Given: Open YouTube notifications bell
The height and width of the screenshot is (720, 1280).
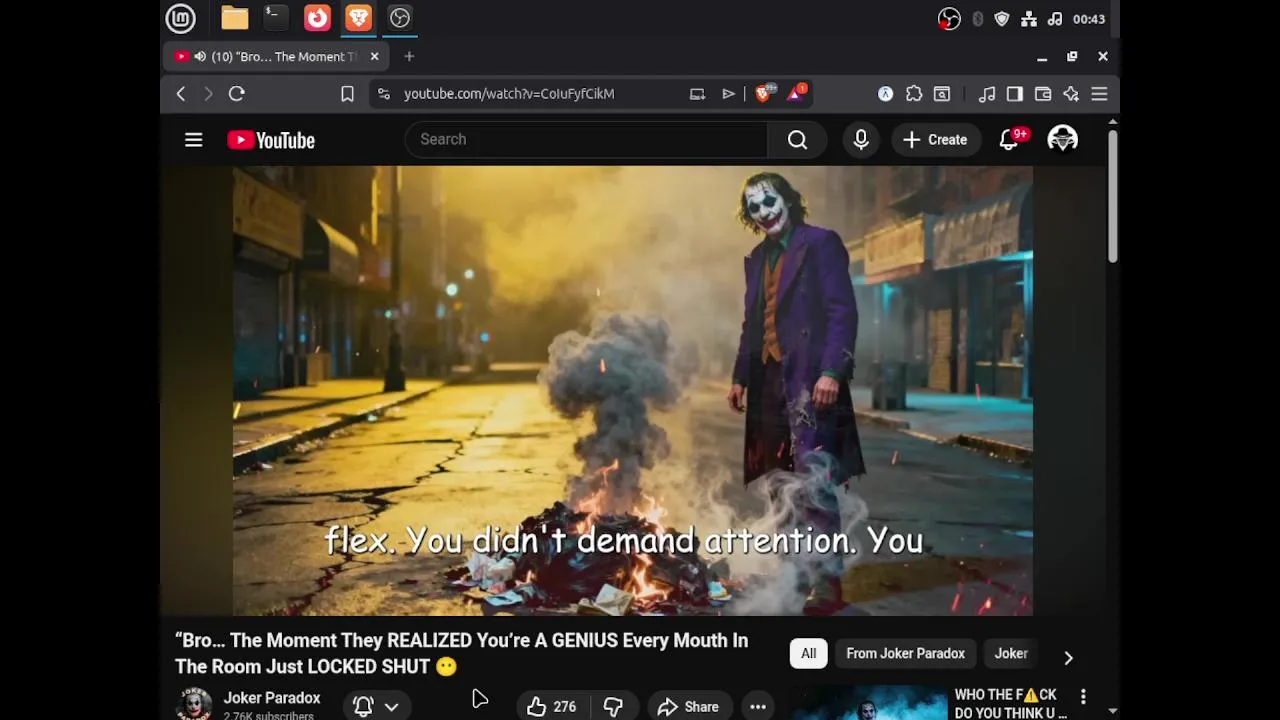Looking at the screenshot, I should pos(1010,140).
